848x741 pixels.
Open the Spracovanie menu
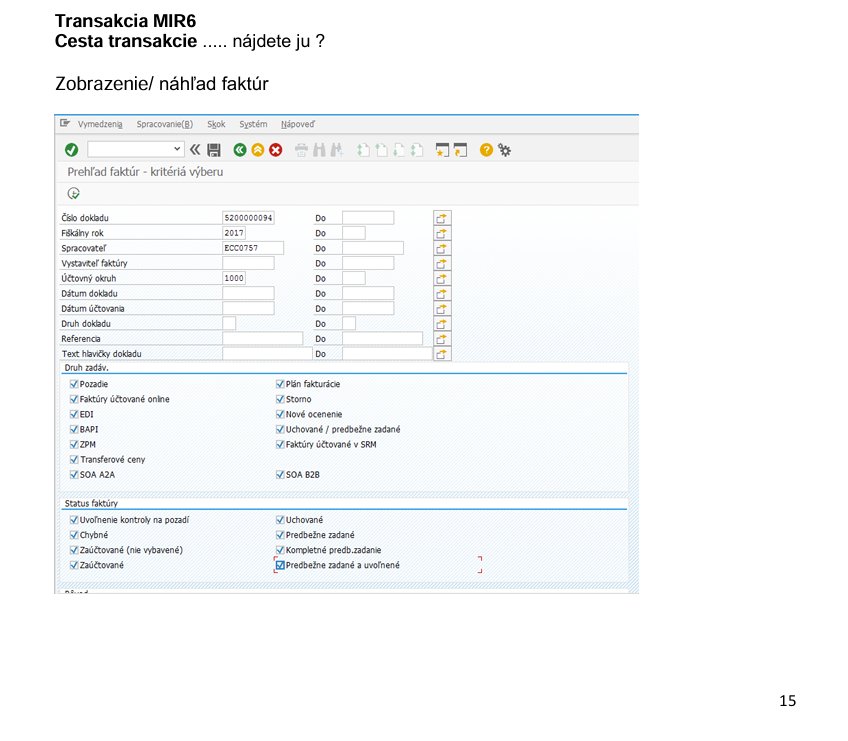tap(164, 124)
